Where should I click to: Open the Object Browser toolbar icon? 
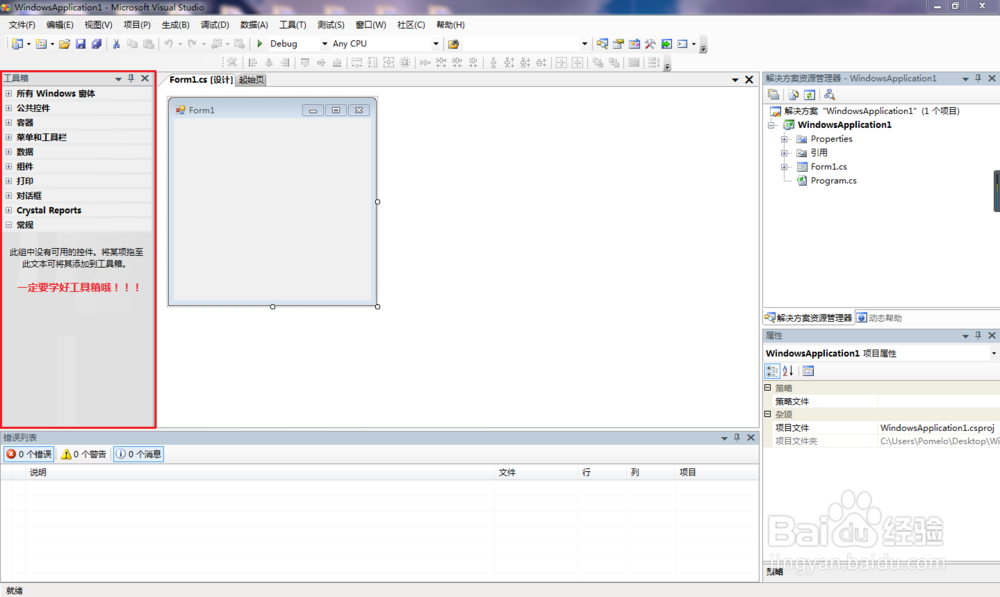tap(634, 44)
